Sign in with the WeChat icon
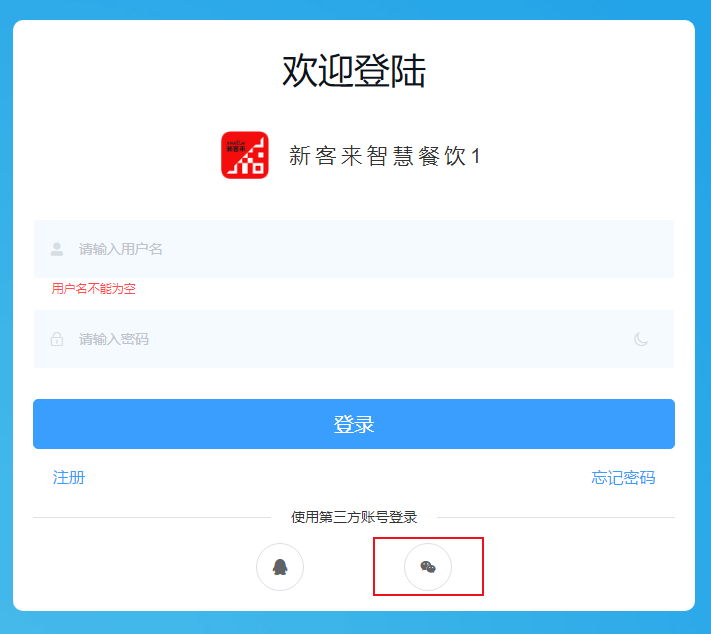Viewport: 711px width, 634px height. pyautogui.click(x=428, y=567)
